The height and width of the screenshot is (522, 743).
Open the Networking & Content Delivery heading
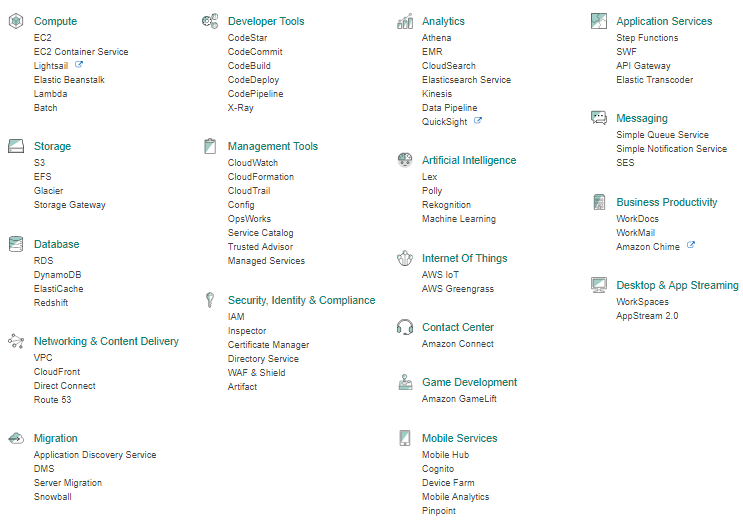point(106,341)
